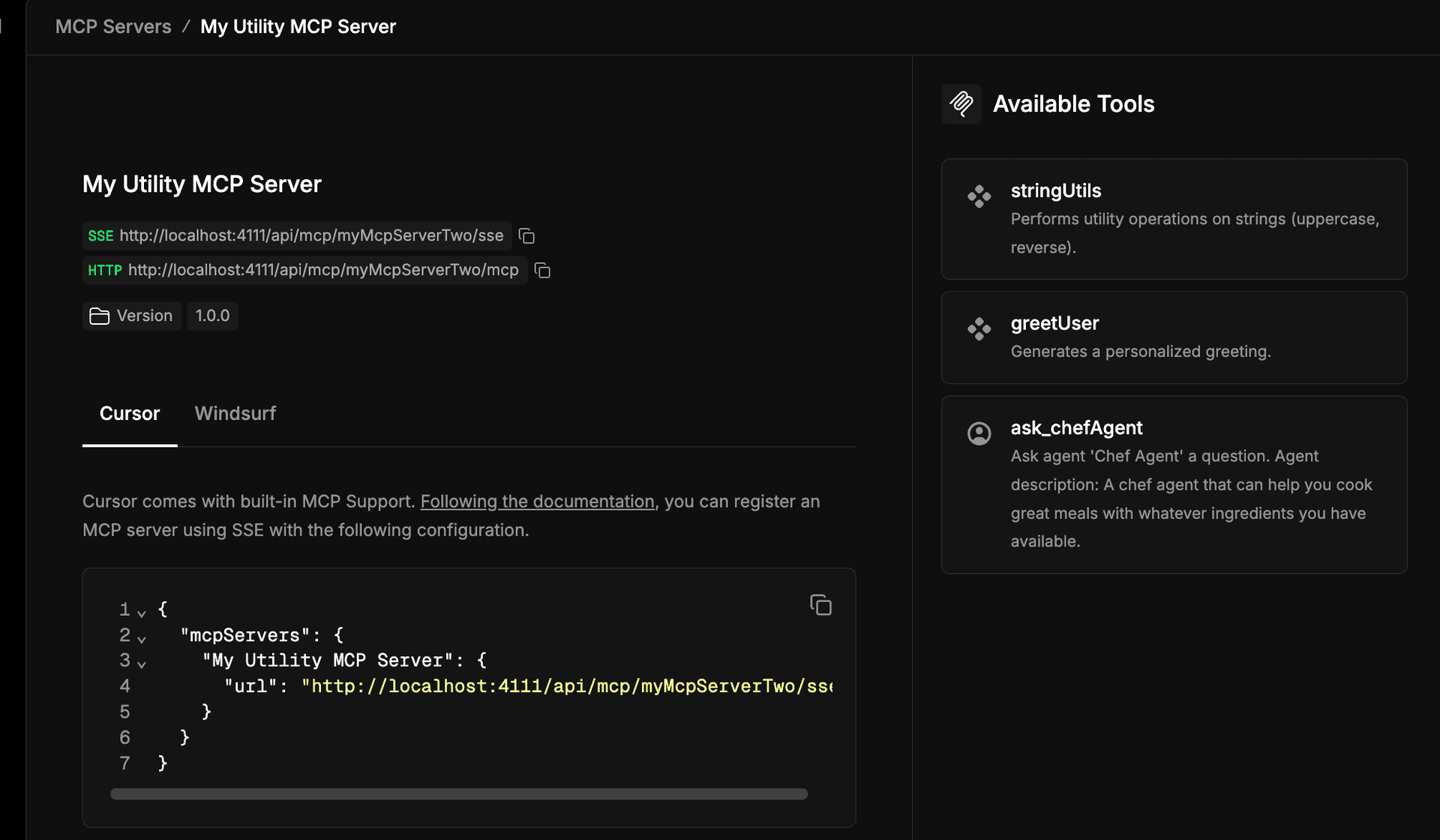Navigate back via the MCP Servers breadcrumb
This screenshot has width=1440, height=840.
(x=112, y=26)
